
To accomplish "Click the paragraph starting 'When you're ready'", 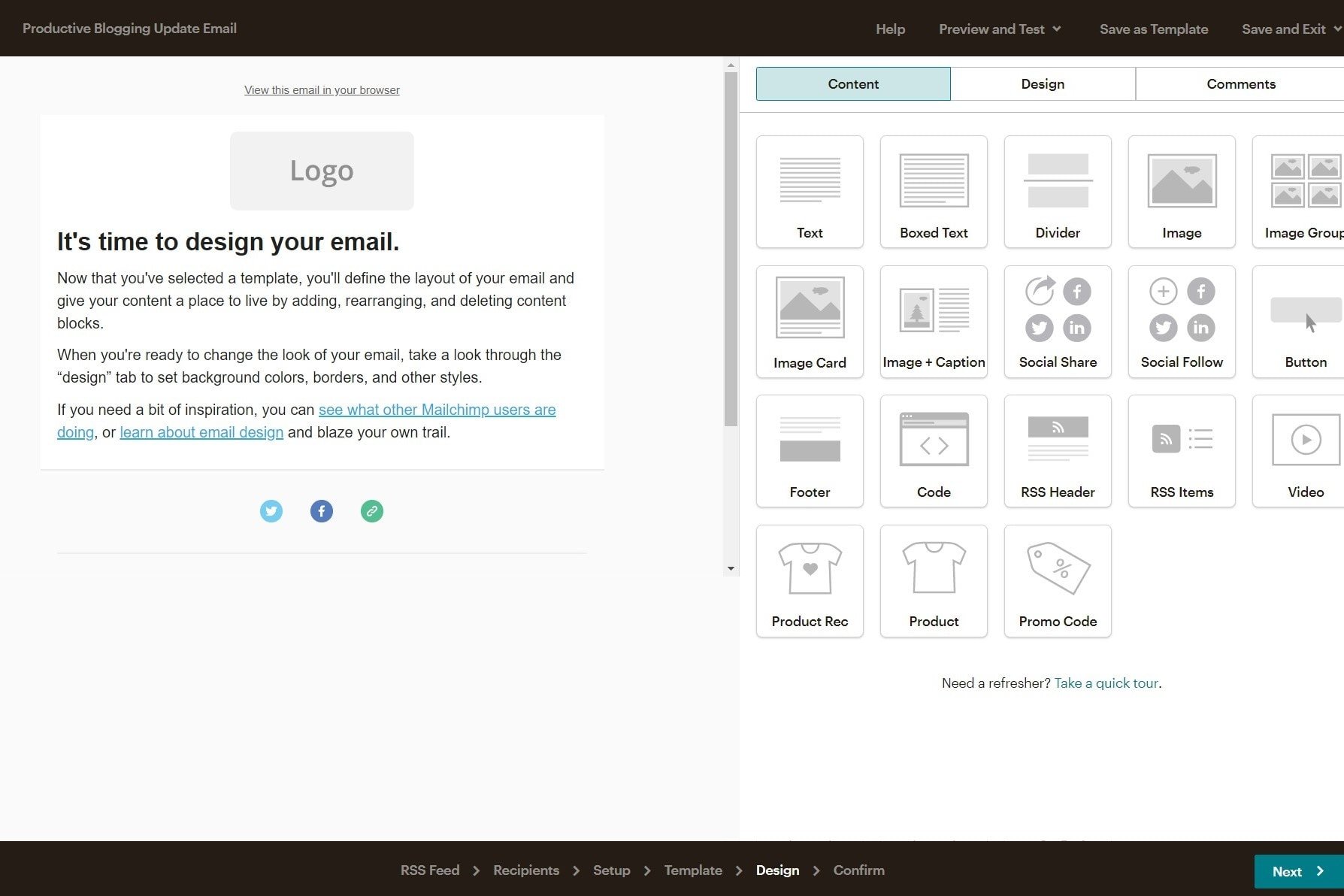I will pyautogui.click(x=310, y=366).
